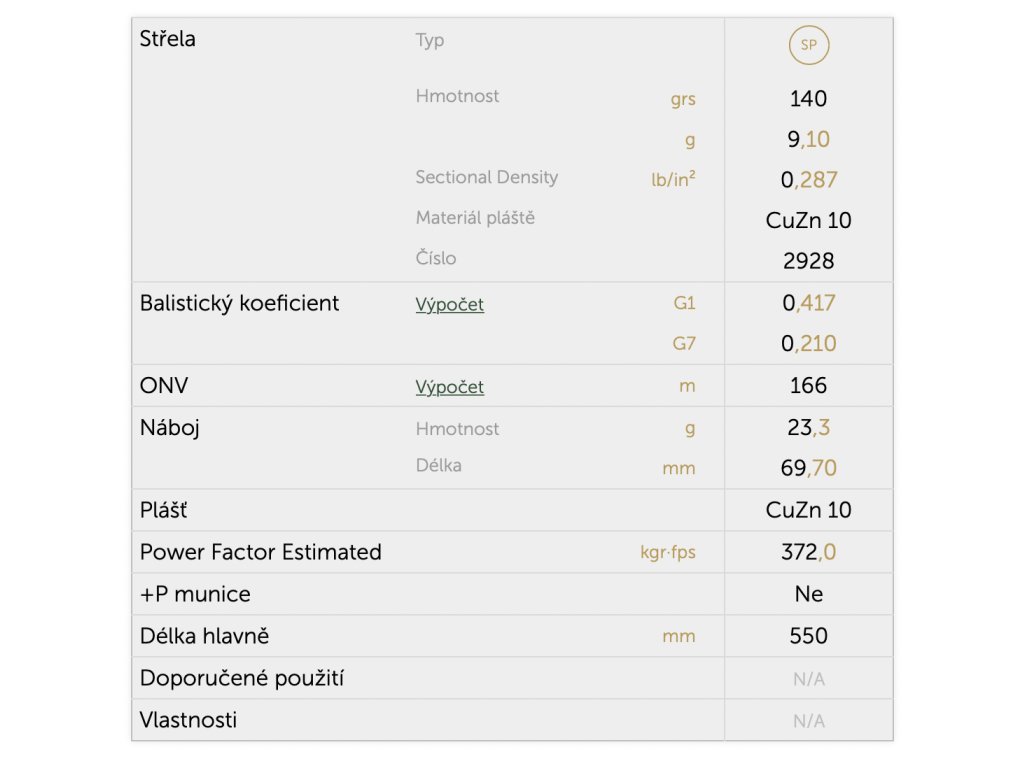Select the Plášť row label
The height and width of the screenshot is (768, 1024).
coord(163,510)
